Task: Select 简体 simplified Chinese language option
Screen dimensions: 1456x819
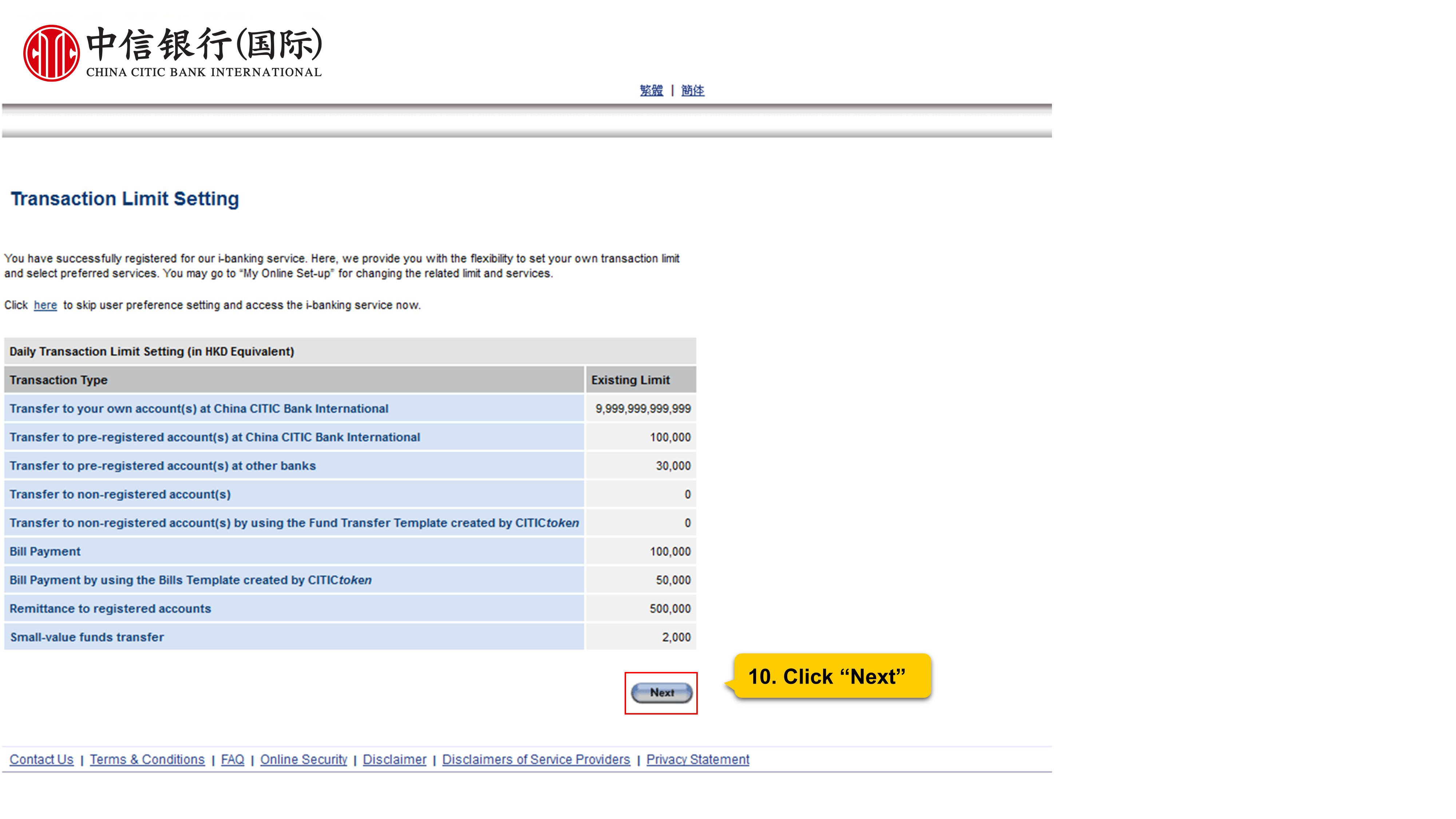Action: [693, 90]
